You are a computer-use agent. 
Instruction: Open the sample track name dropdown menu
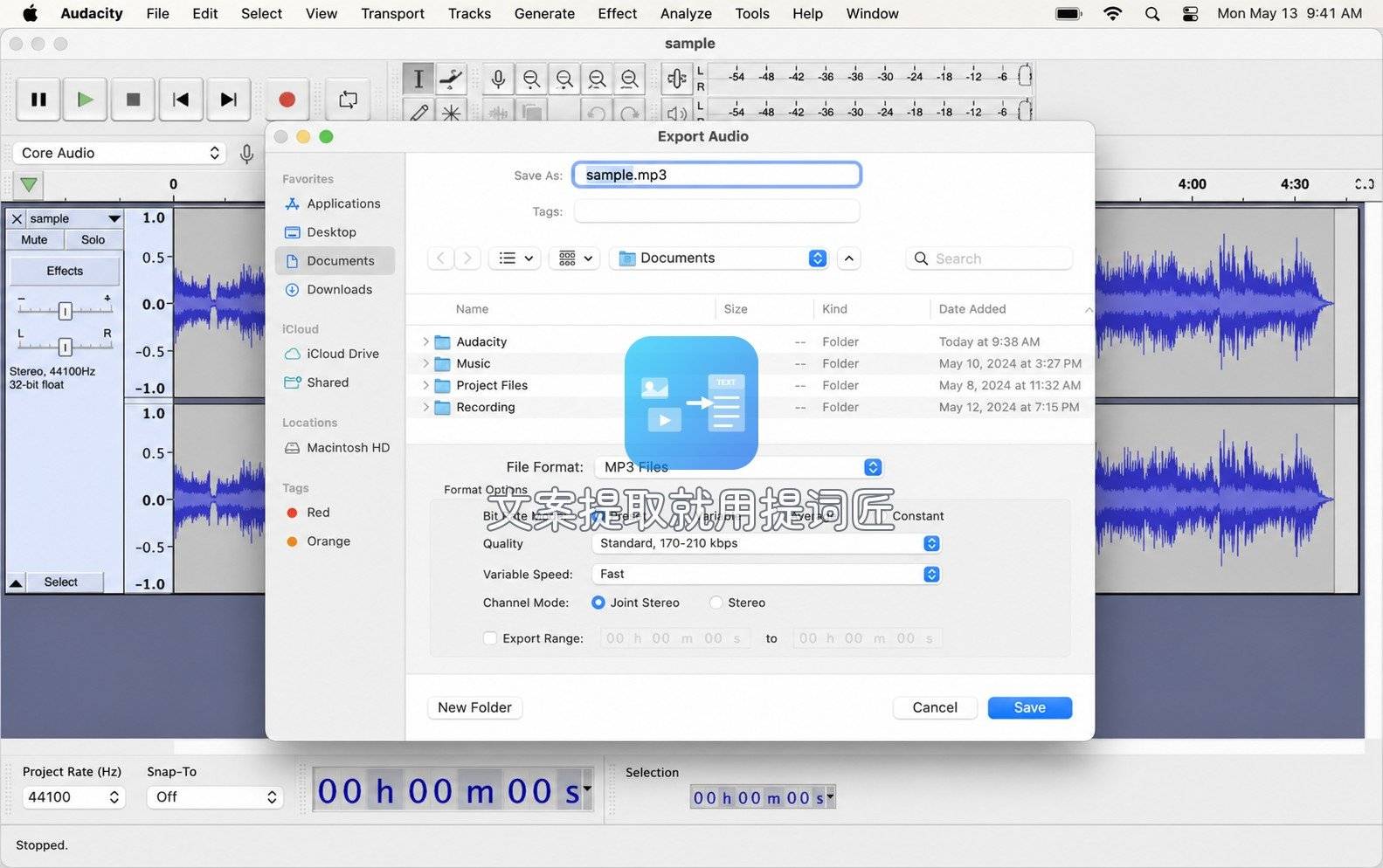click(74, 218)
